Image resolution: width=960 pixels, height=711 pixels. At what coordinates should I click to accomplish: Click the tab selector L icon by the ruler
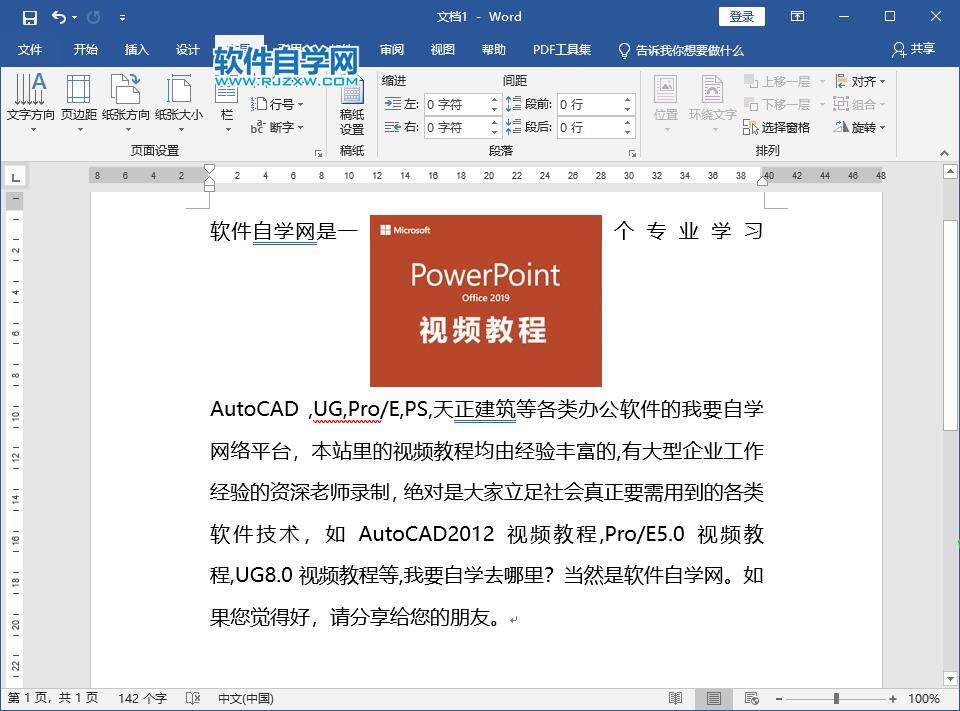point(16,178)
